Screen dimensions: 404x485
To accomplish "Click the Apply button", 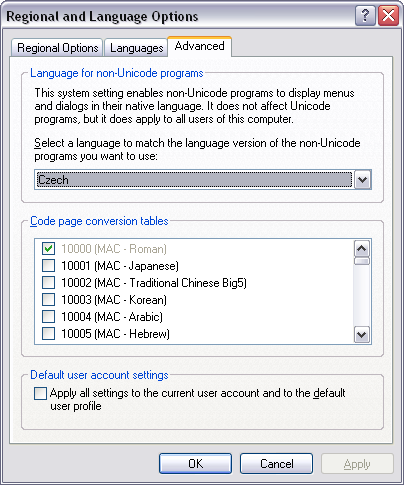I will 357,464.
